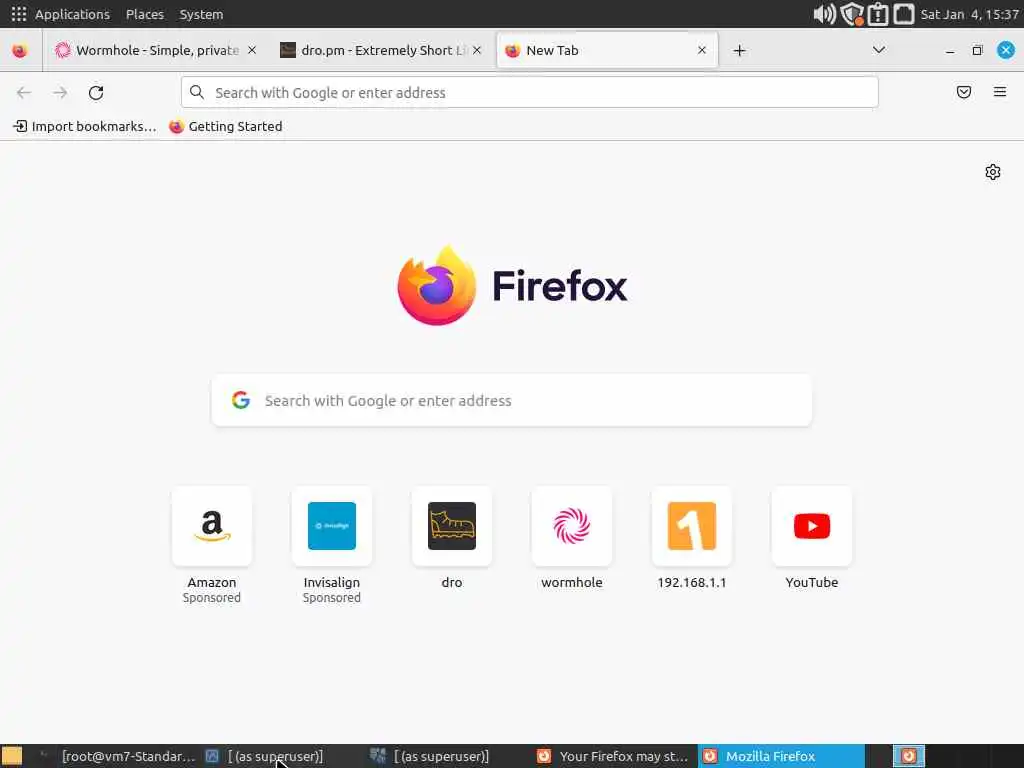
Task: Close the Wormhole tab
Action: pos(252,50)
